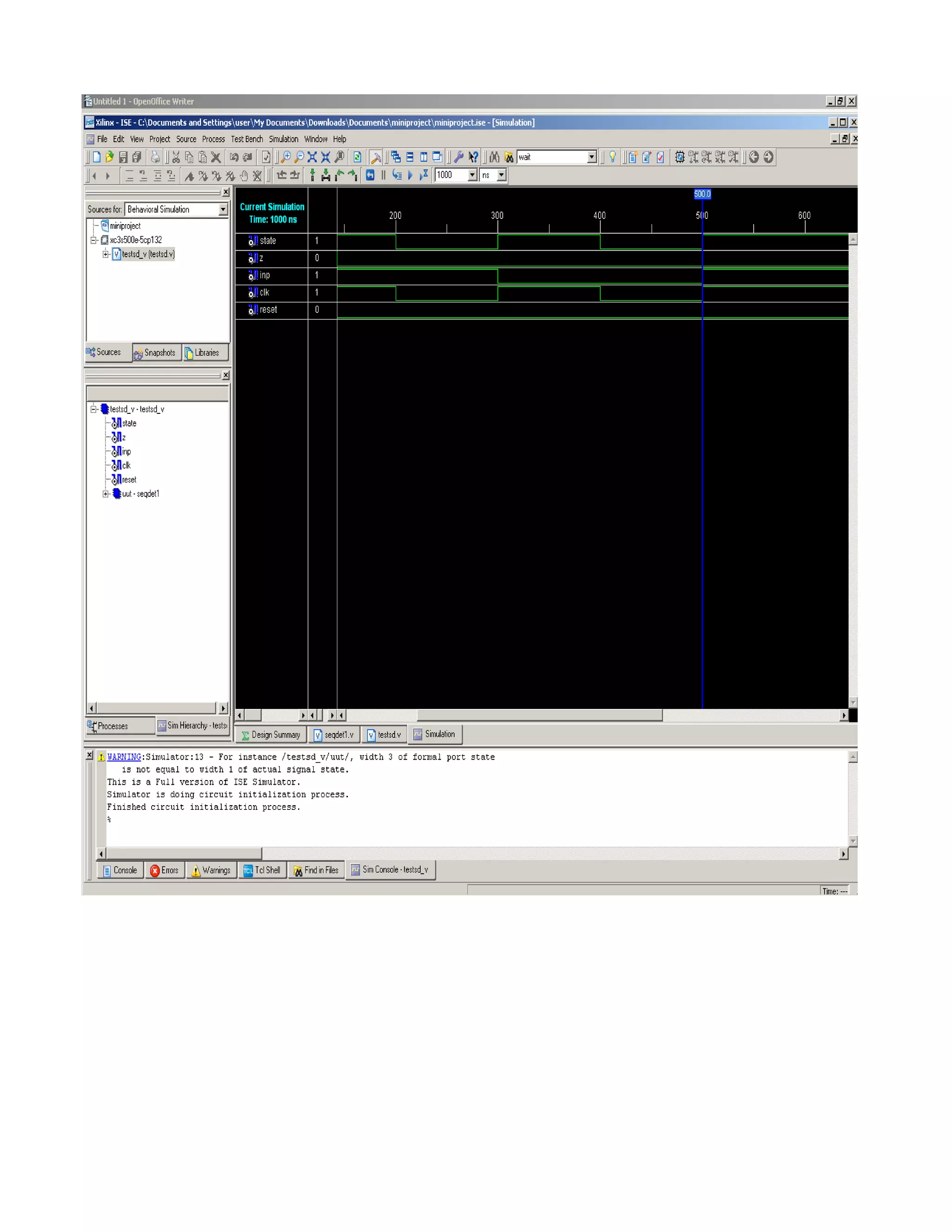Click the New file toolbar icon
952x1232 pixels.
click(96, 157)
